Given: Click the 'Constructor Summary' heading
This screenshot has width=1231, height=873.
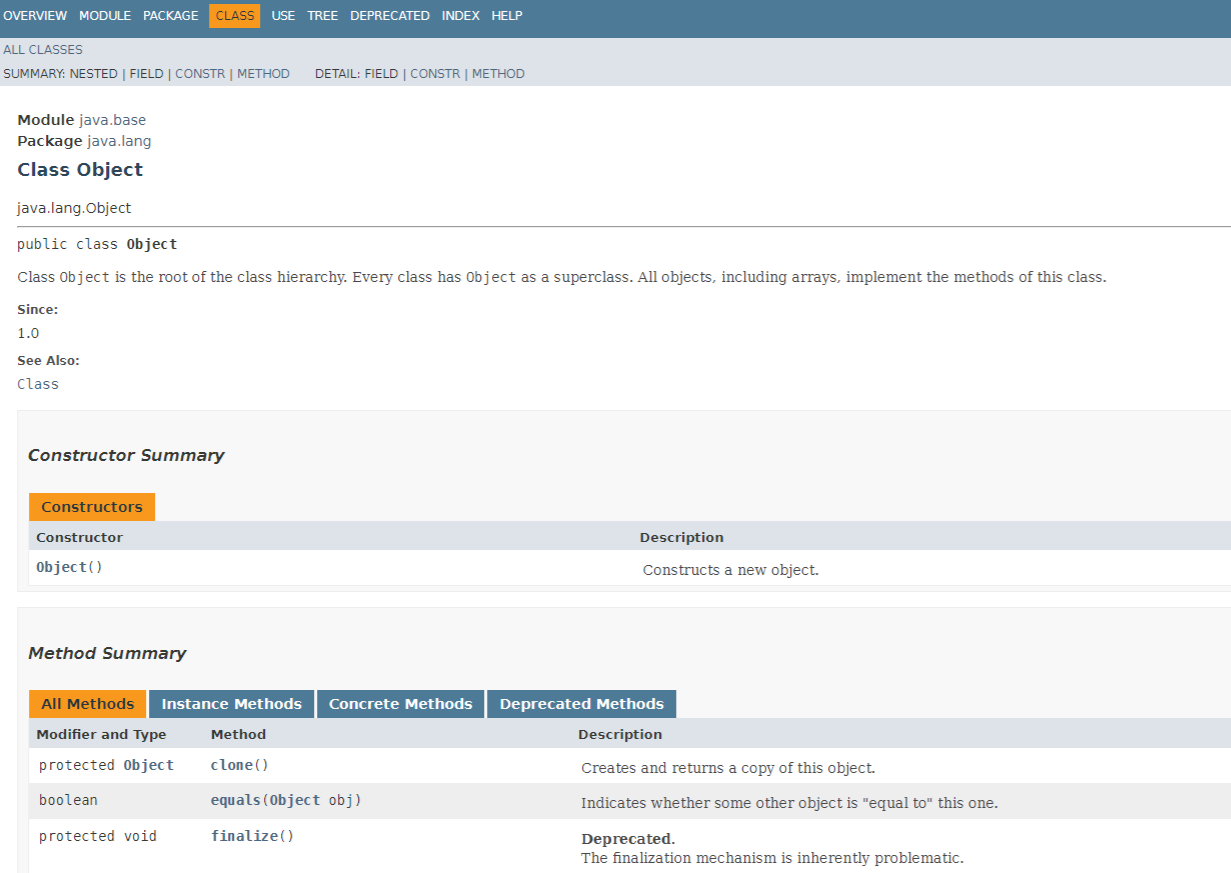Looking at the screenshot, I should tap(126, 455).
